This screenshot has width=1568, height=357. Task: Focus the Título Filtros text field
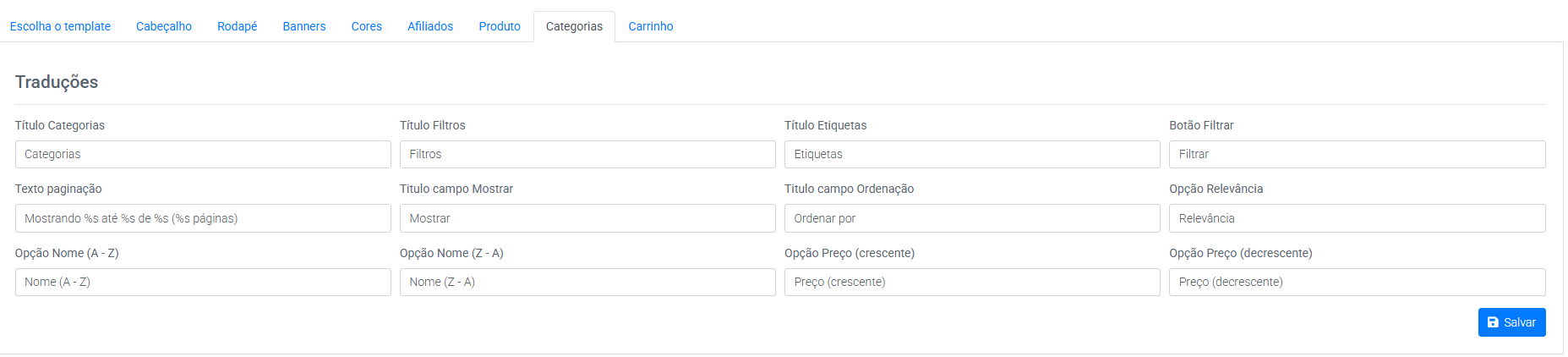click(587, 154)
